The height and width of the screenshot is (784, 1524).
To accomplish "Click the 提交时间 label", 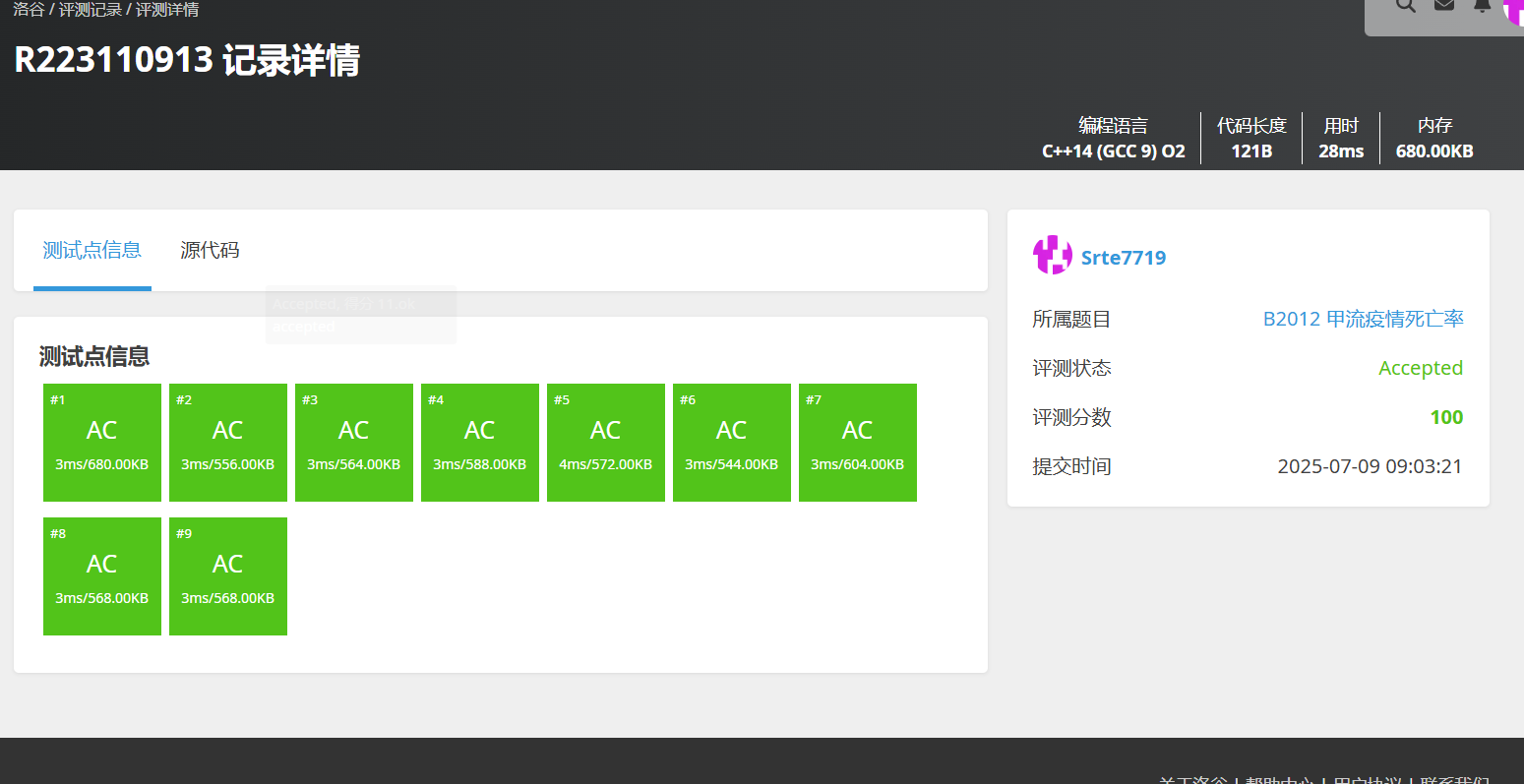I will coord(1071,466).
